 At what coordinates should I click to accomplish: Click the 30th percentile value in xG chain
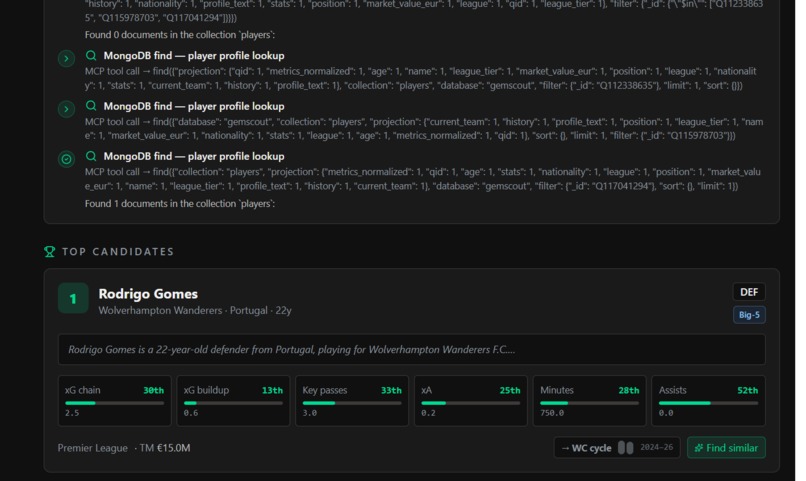point(153,391)
